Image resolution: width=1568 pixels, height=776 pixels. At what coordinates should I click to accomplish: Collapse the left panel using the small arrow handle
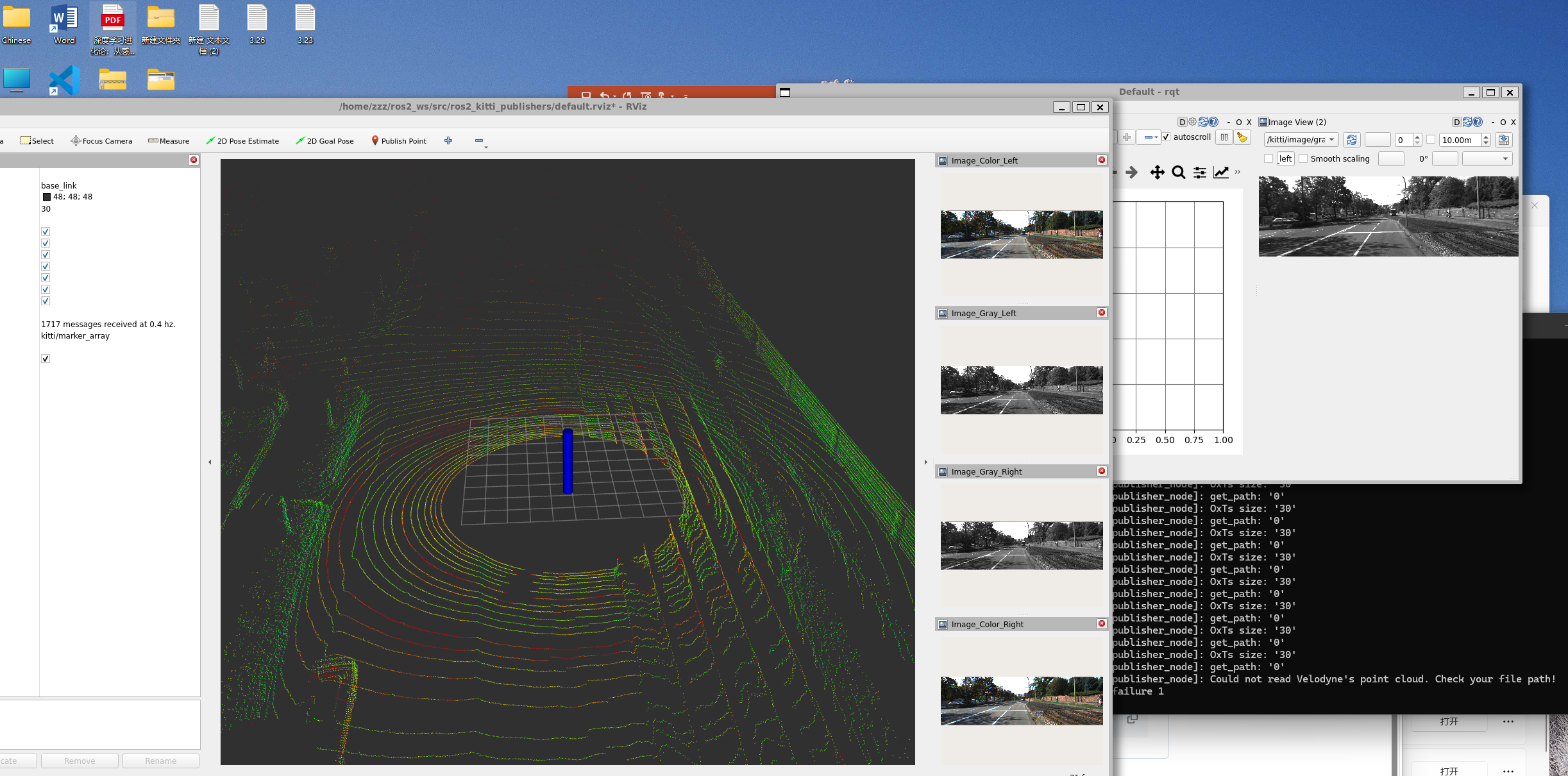point(210,462)
